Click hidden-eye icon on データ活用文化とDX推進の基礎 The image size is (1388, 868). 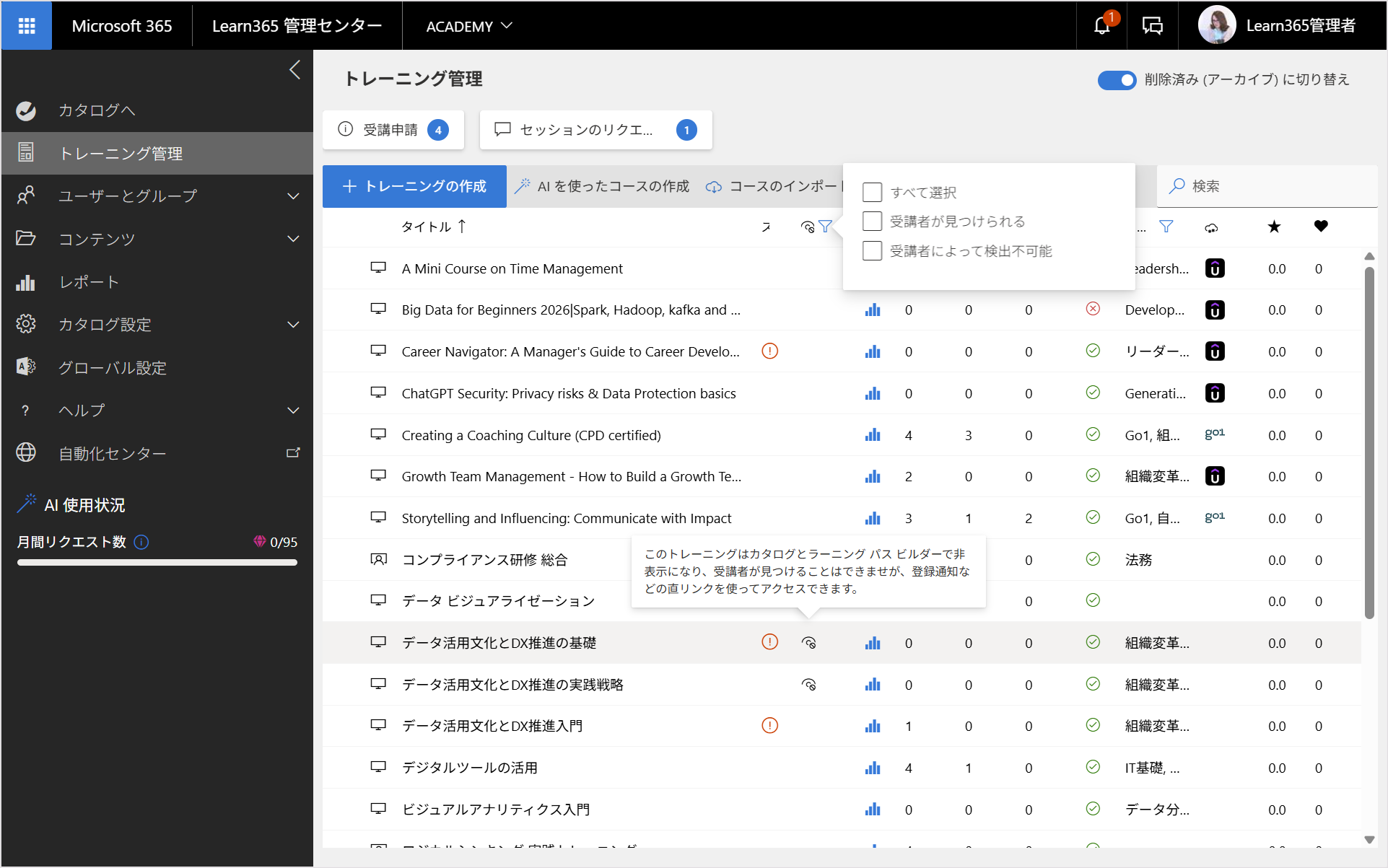click(x=808, y=643)
